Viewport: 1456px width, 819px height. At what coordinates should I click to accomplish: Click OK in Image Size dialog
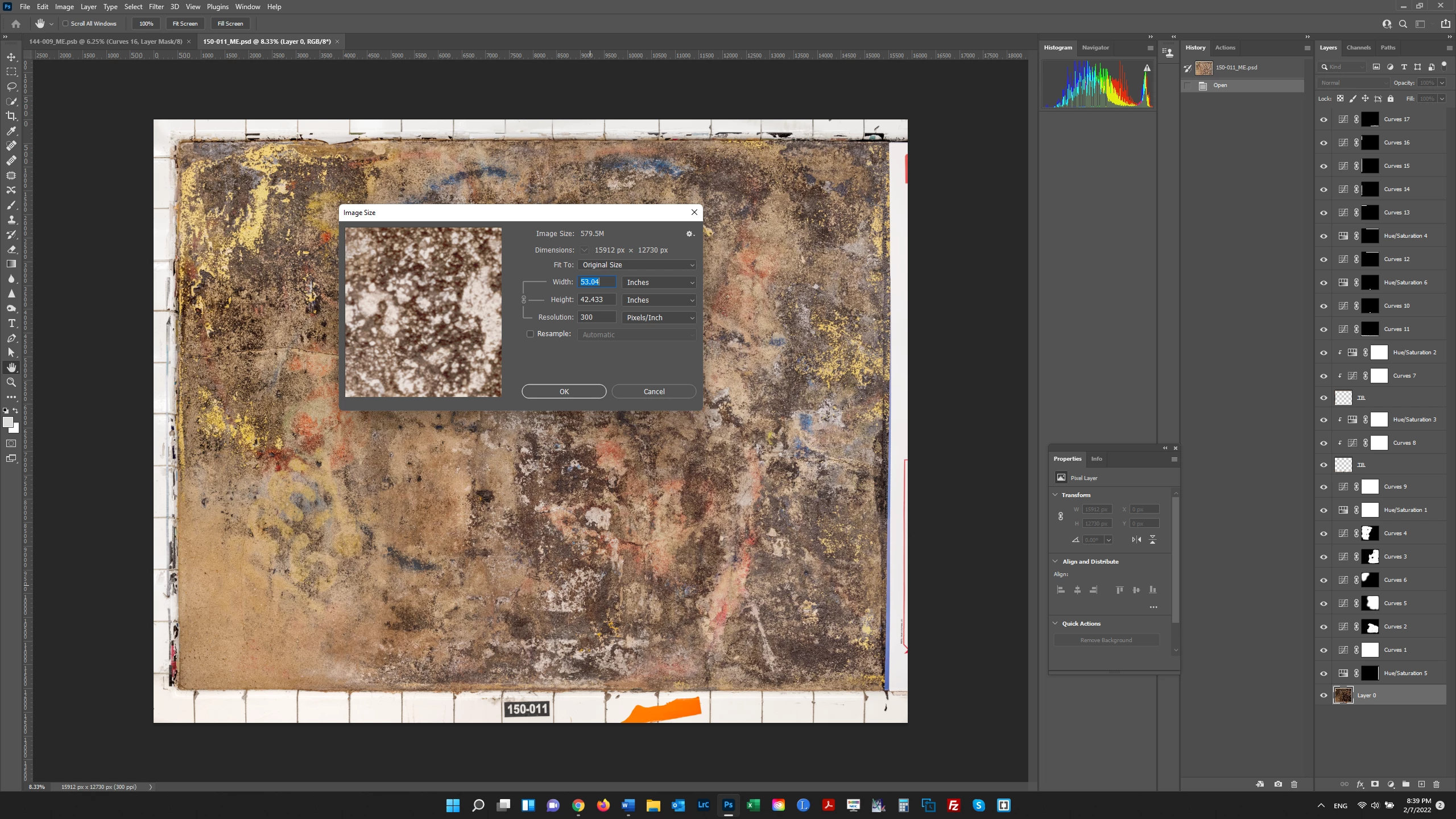(x=564, y=392)
